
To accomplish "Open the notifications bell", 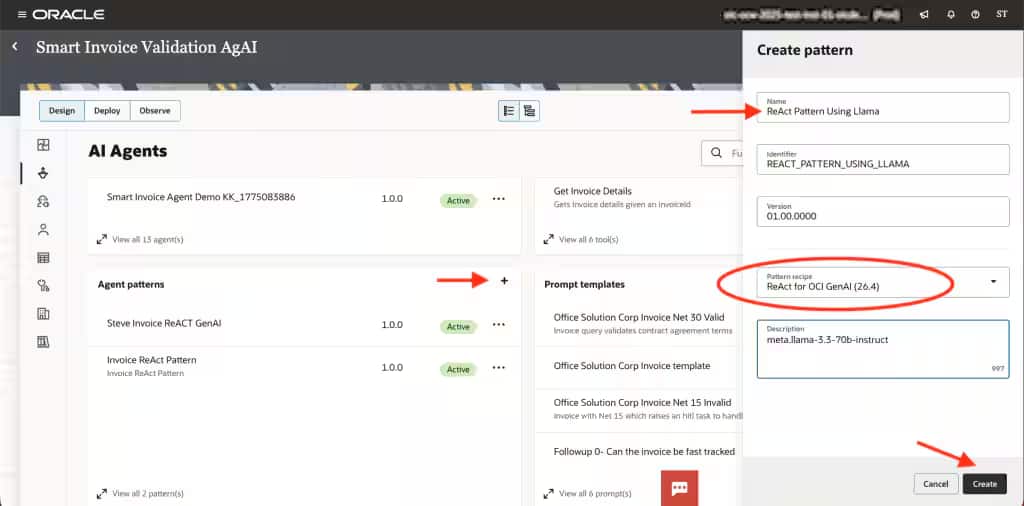I will click(x=951, y=14).
